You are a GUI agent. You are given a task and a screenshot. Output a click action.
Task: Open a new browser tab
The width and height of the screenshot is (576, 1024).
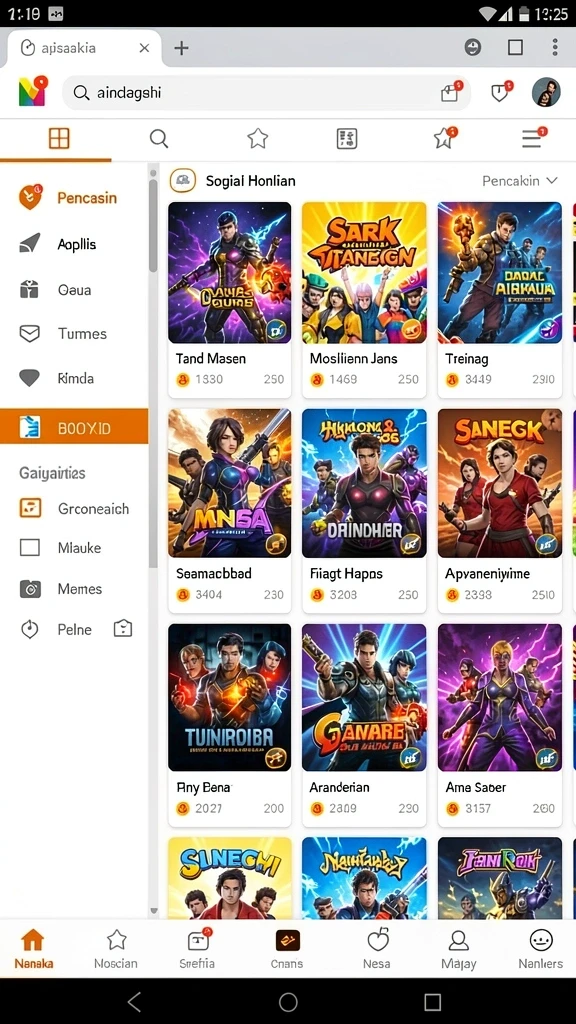tap(181, 48)
